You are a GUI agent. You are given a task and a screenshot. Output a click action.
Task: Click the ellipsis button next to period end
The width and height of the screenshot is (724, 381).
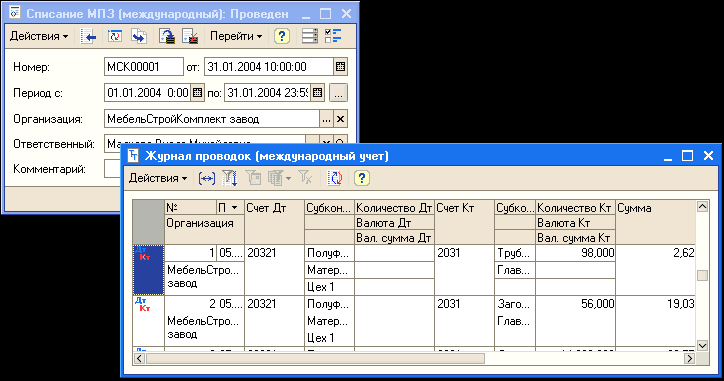click(338, 92)
